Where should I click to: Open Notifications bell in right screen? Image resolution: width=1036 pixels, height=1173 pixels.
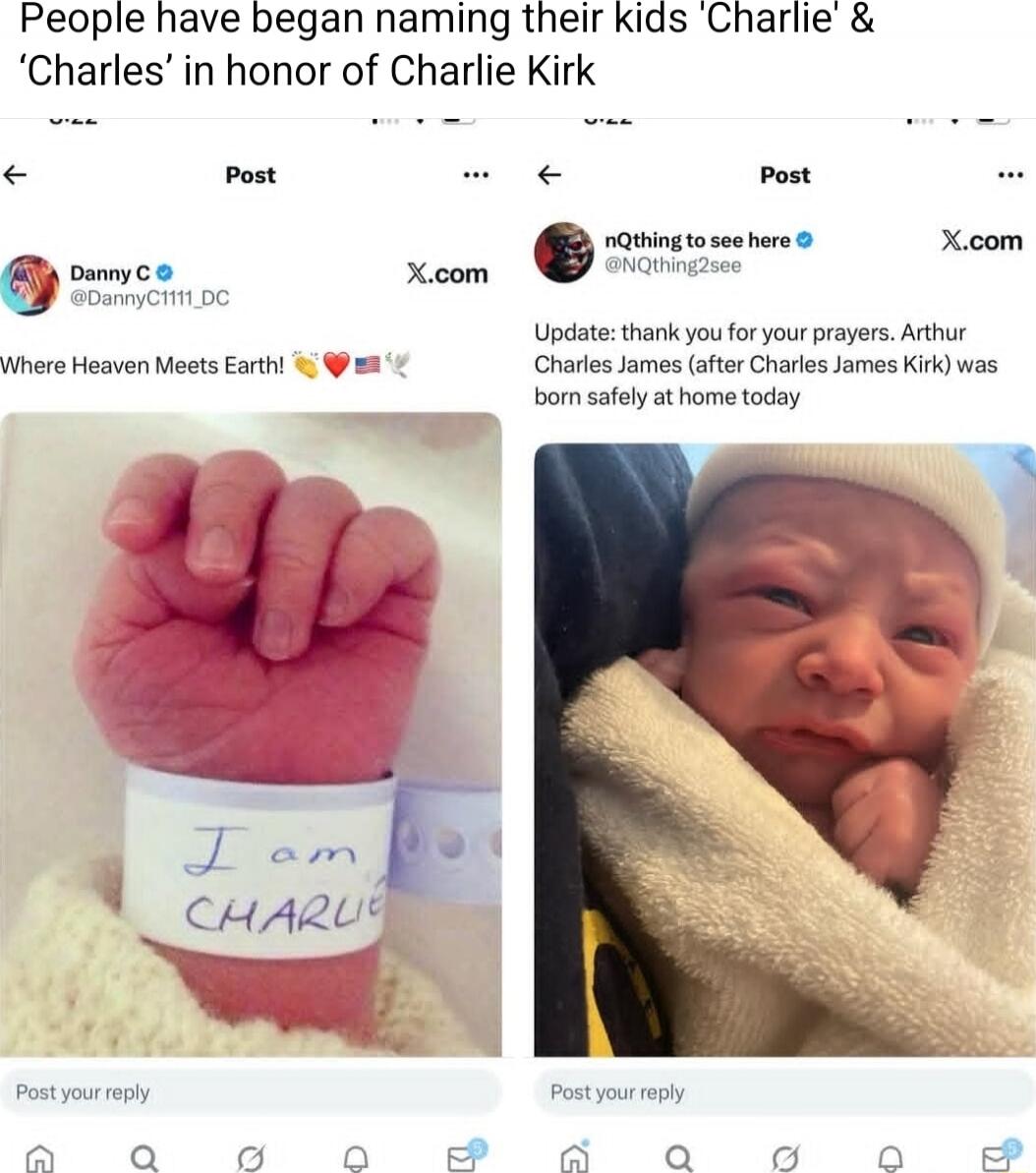pyautogui.click(x=891, y=1158)
